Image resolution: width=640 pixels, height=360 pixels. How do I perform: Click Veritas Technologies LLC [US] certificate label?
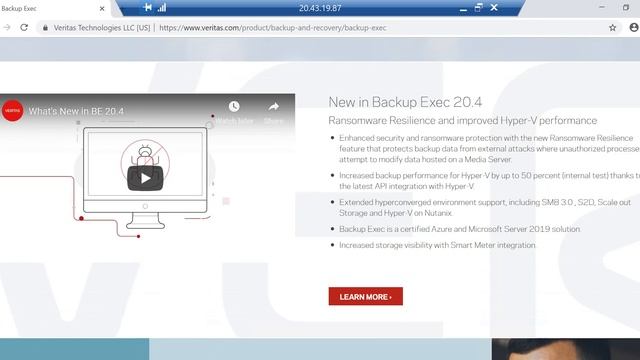102,28
